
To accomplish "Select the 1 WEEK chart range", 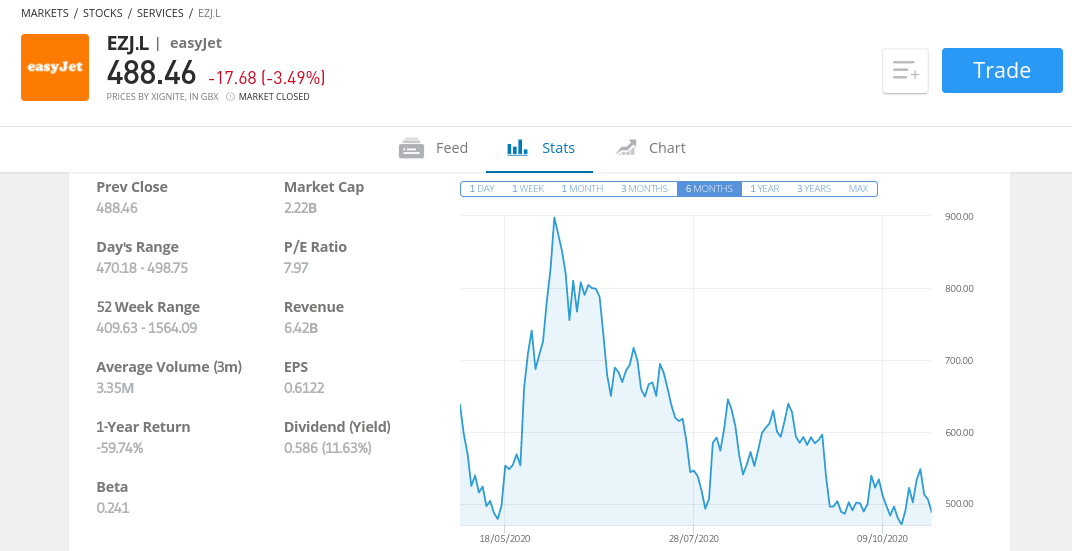I will tap(528, 189).
